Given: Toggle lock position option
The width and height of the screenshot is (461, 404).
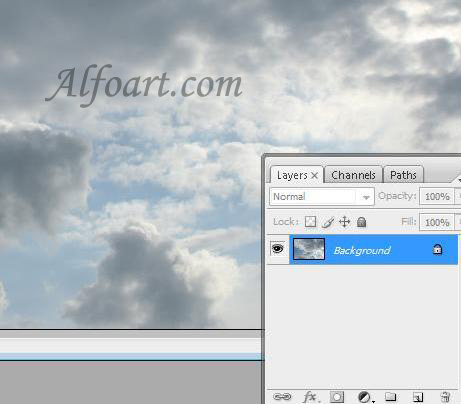Looking at the screenshot, I should coord(344,222).
